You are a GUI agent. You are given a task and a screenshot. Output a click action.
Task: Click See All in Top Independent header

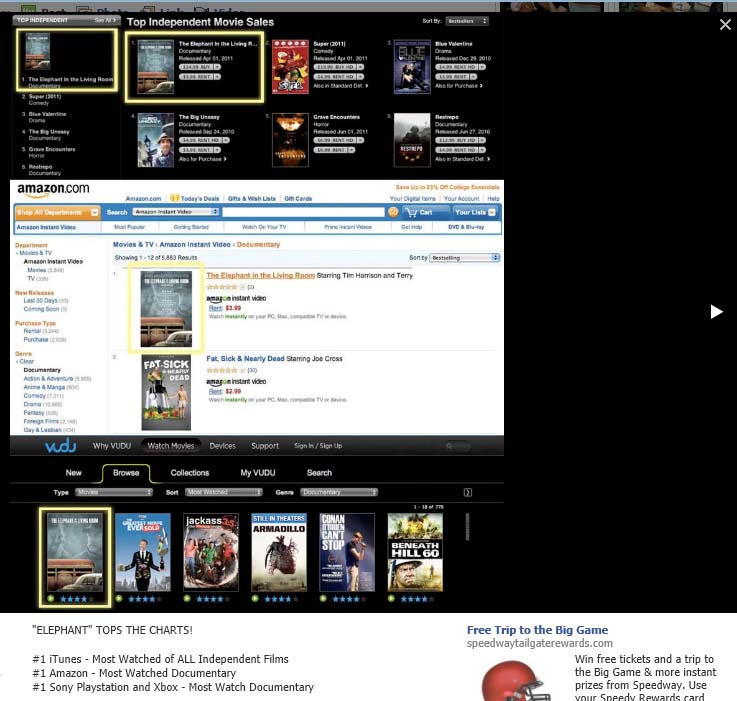point(105,20)
